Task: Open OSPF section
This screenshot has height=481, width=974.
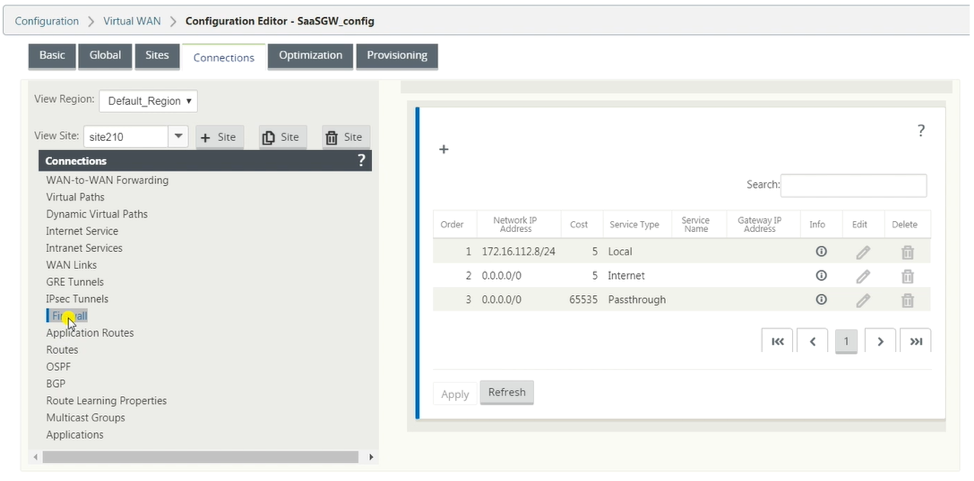Action: tap(58, 367)
